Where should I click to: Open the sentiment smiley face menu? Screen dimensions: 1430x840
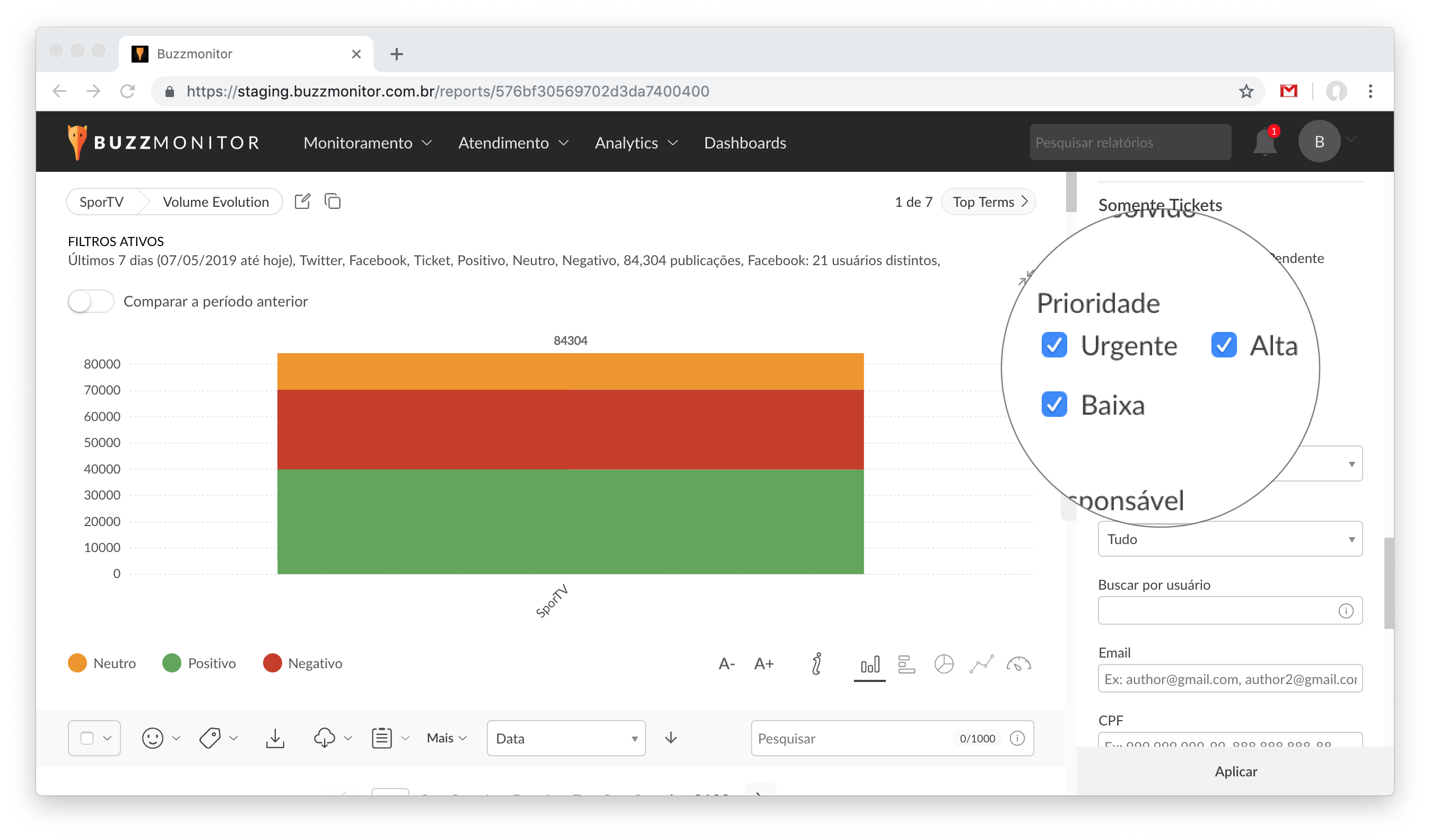pyautogui.click(x=153, y=738)
